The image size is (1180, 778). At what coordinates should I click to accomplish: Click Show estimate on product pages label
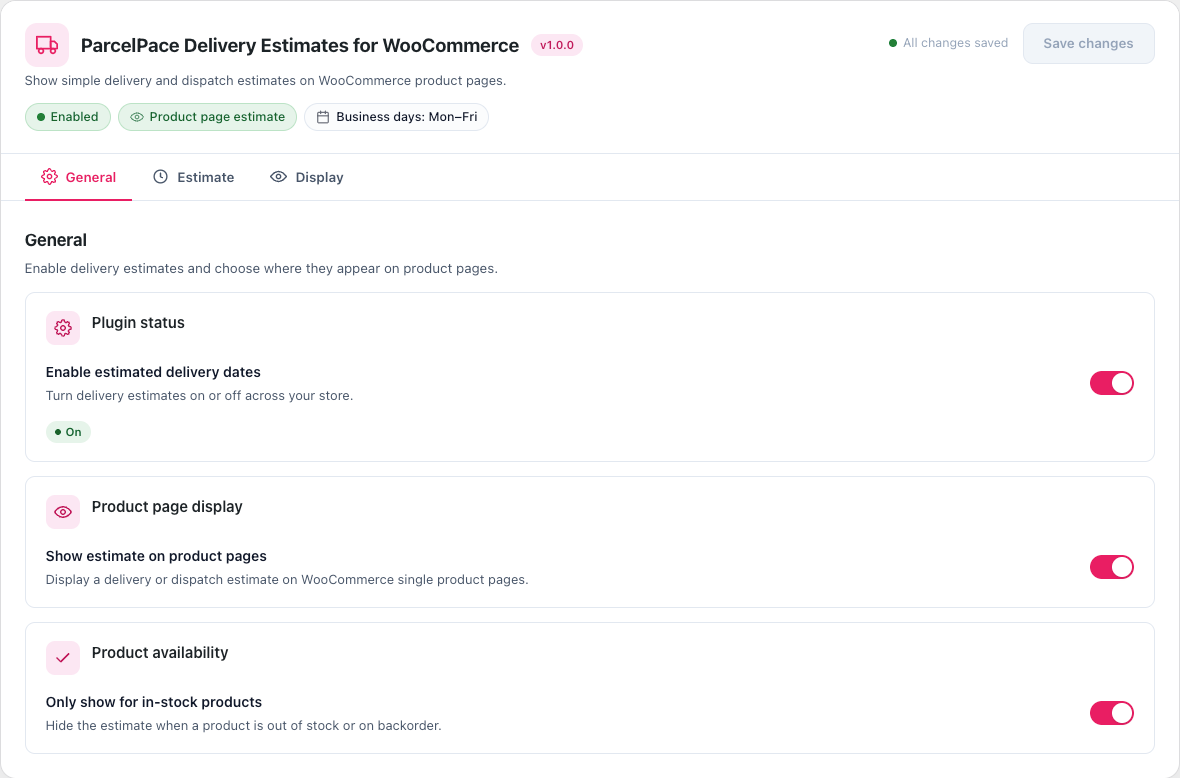(x=156, y=557)
